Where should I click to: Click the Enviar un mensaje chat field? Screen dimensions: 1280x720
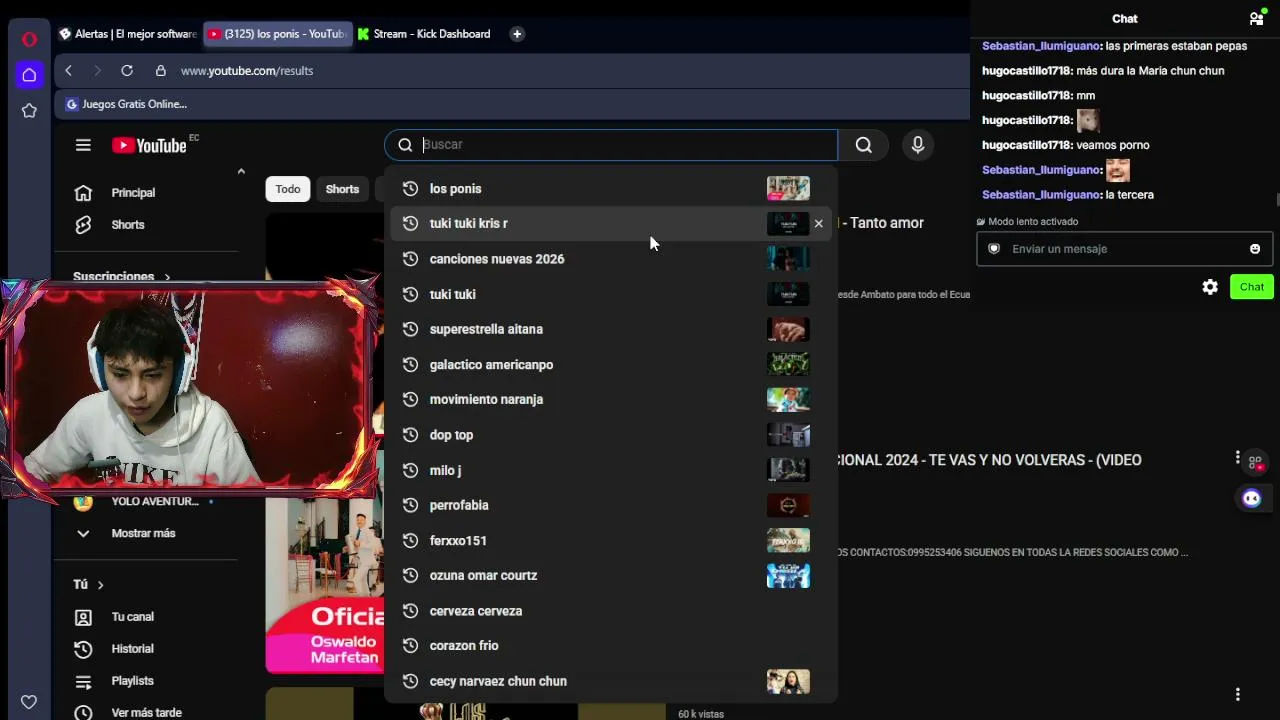click(1125, 249)
